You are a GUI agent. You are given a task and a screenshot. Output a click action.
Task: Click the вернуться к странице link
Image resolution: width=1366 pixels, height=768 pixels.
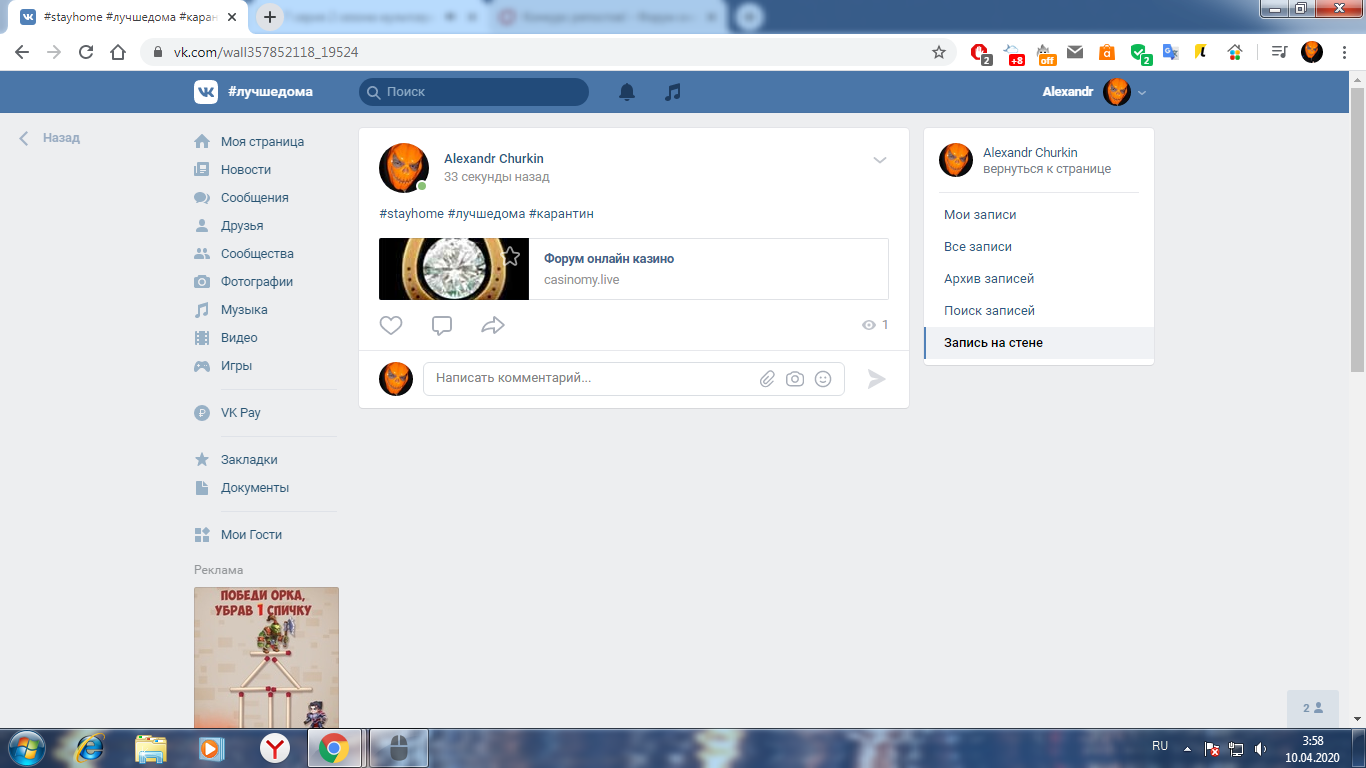(1047, 169)
